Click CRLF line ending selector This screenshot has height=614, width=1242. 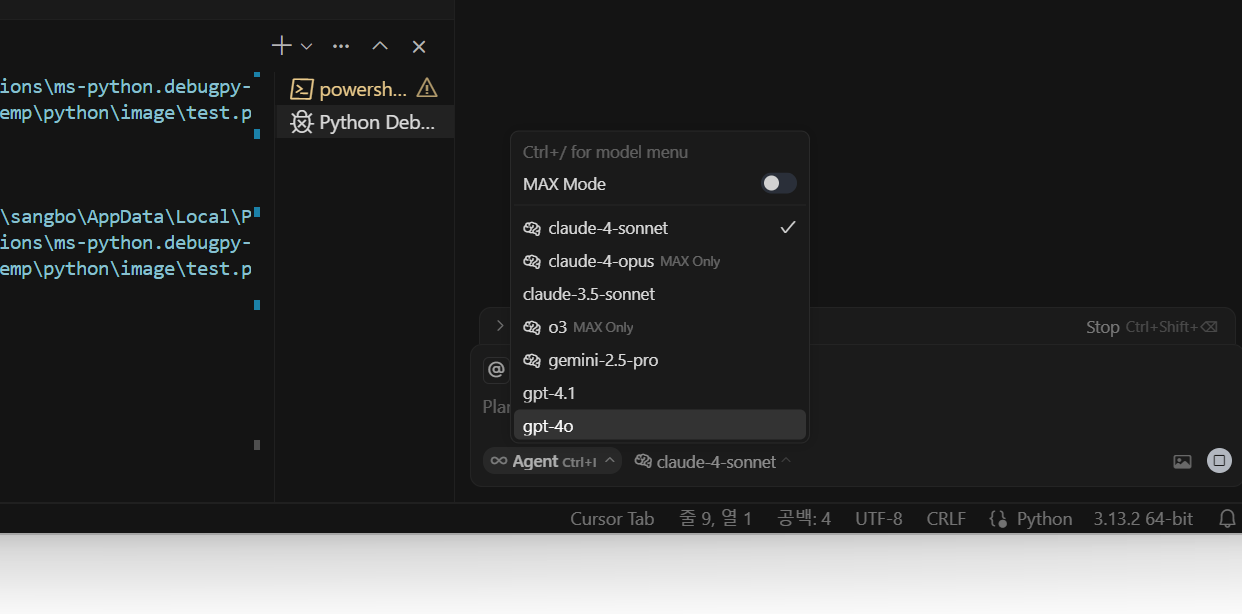pos(946,518)
